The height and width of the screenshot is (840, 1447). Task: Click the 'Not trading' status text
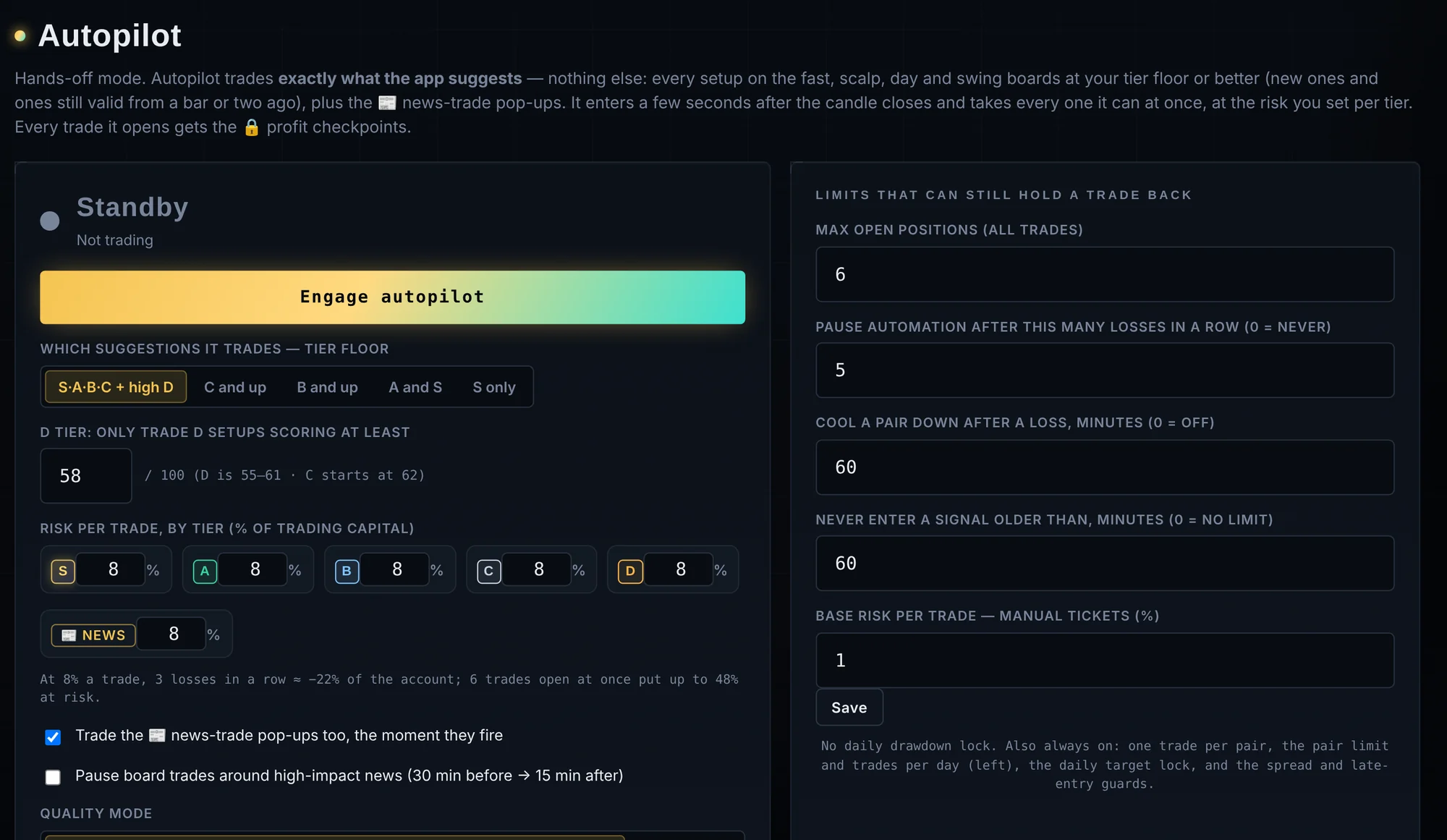tap(115, 240)
